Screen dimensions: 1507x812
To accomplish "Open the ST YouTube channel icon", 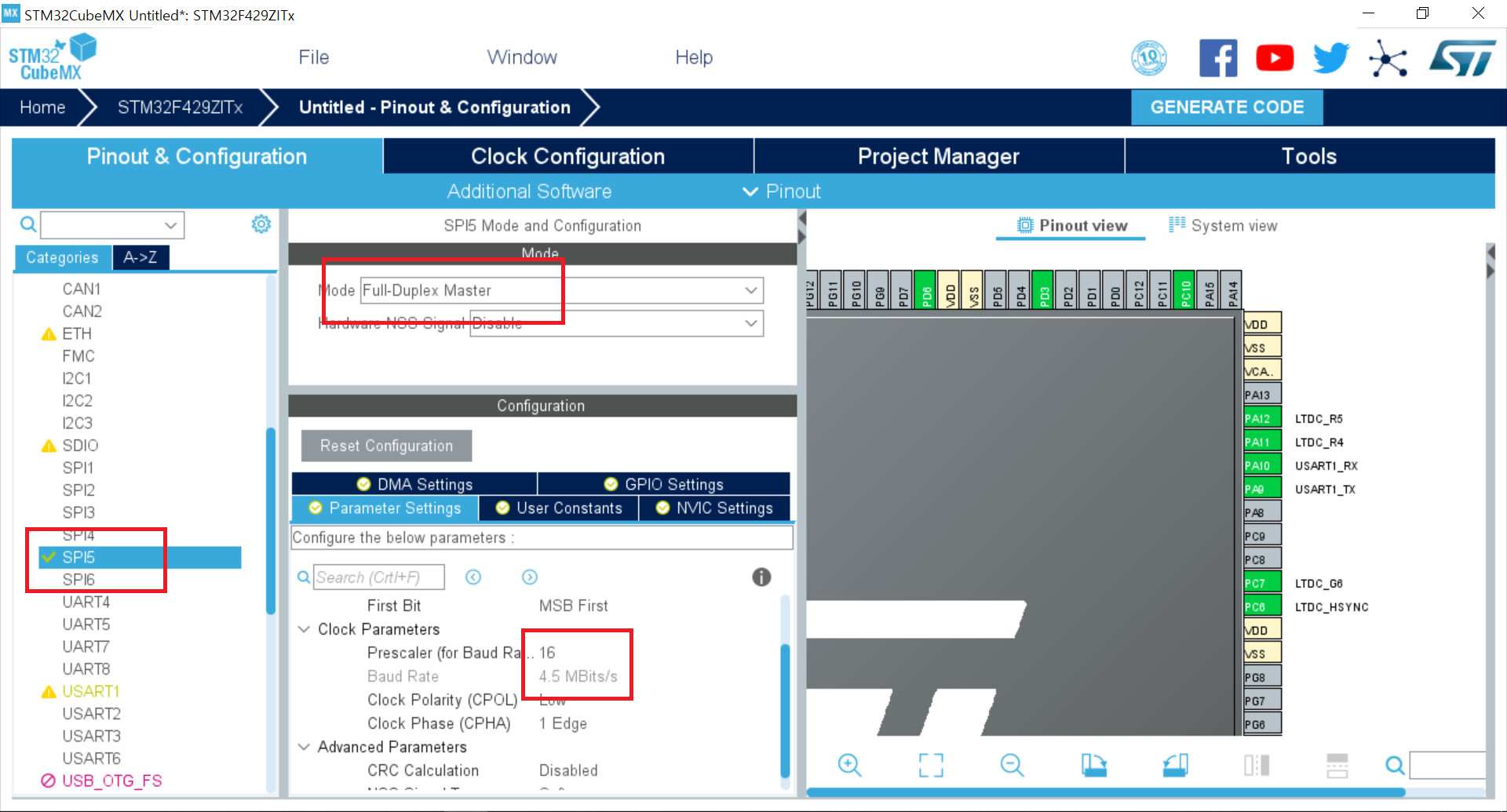I will [x=1275, y=58].
